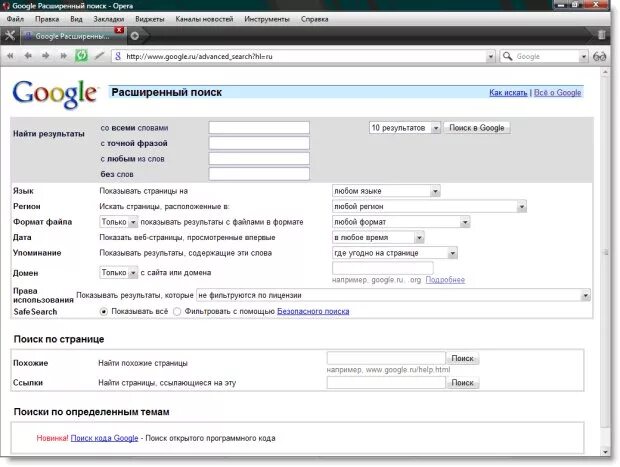Screen dimensions: 620x467
Task: Go forward with the forward arrow
Action: coord(45,56)
